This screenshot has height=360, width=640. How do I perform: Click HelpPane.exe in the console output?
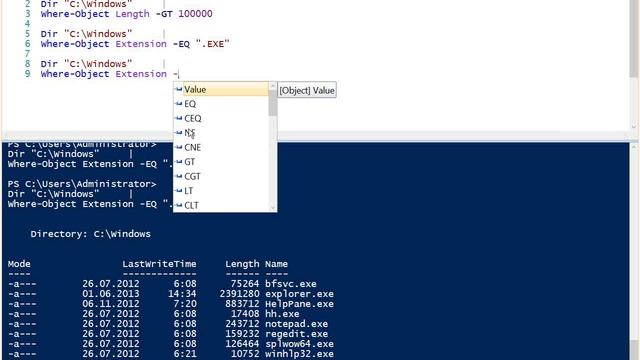(x=299, y=304)
